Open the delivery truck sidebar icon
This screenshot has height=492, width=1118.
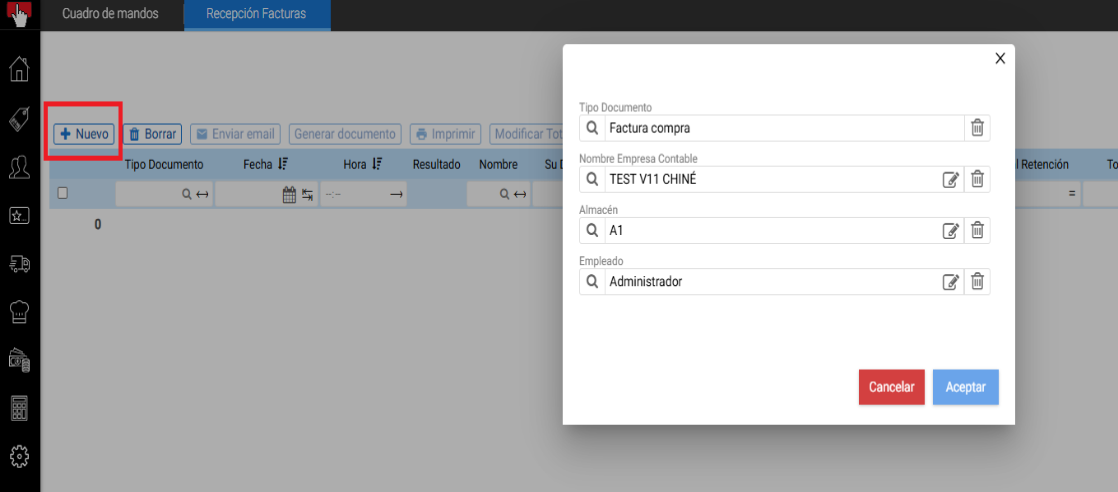coord(20,265)
